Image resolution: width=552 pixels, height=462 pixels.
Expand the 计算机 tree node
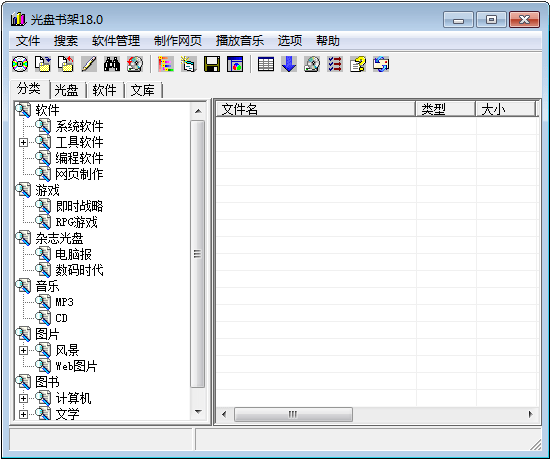tap(23, 399)
